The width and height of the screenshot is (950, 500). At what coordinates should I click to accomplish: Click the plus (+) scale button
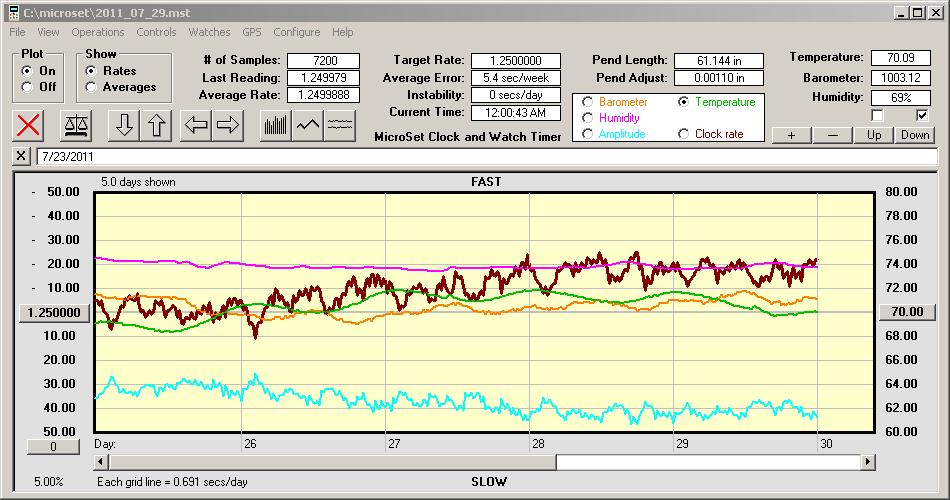[x=791, y=135]
